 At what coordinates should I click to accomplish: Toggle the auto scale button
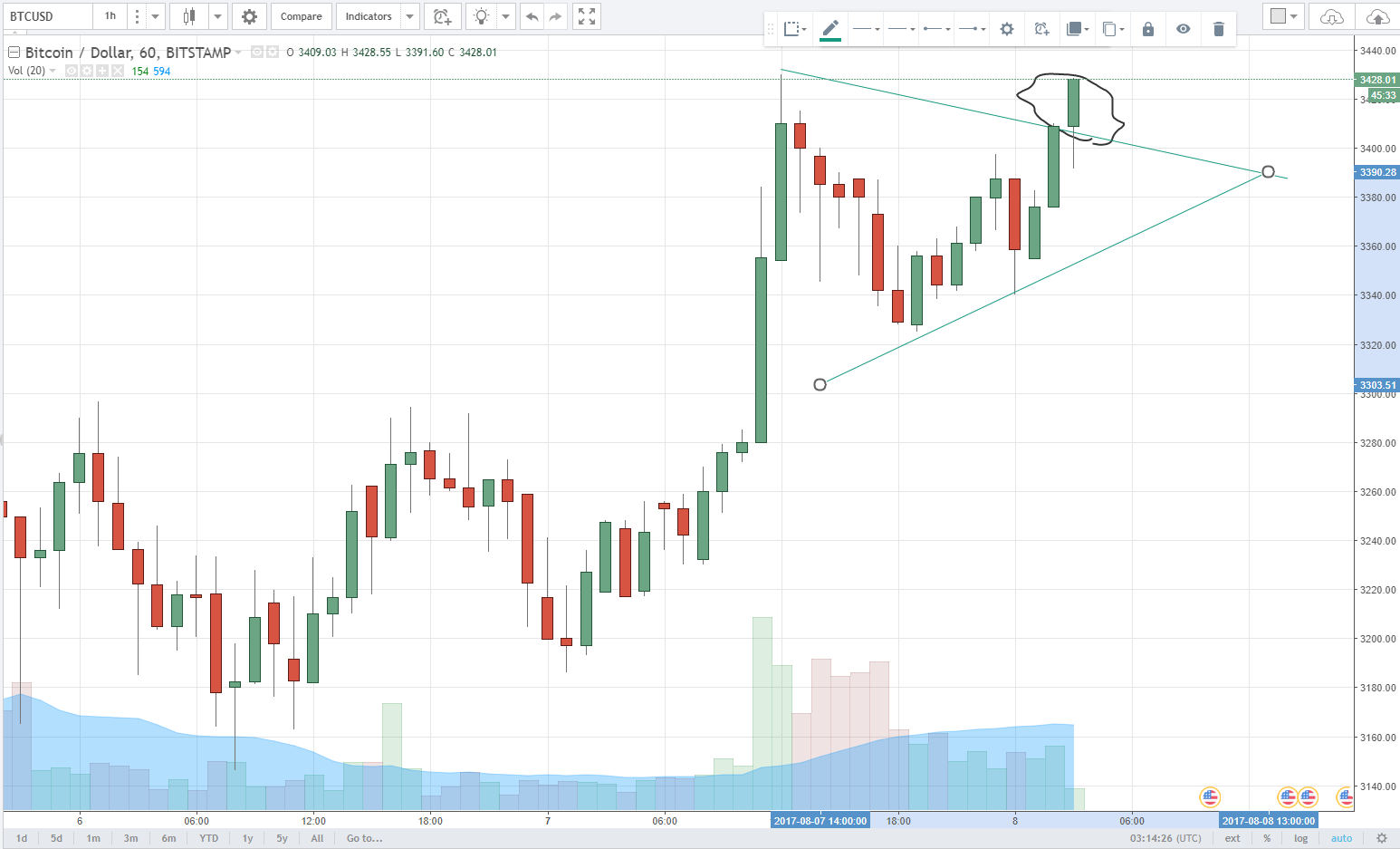[1341, 838]
